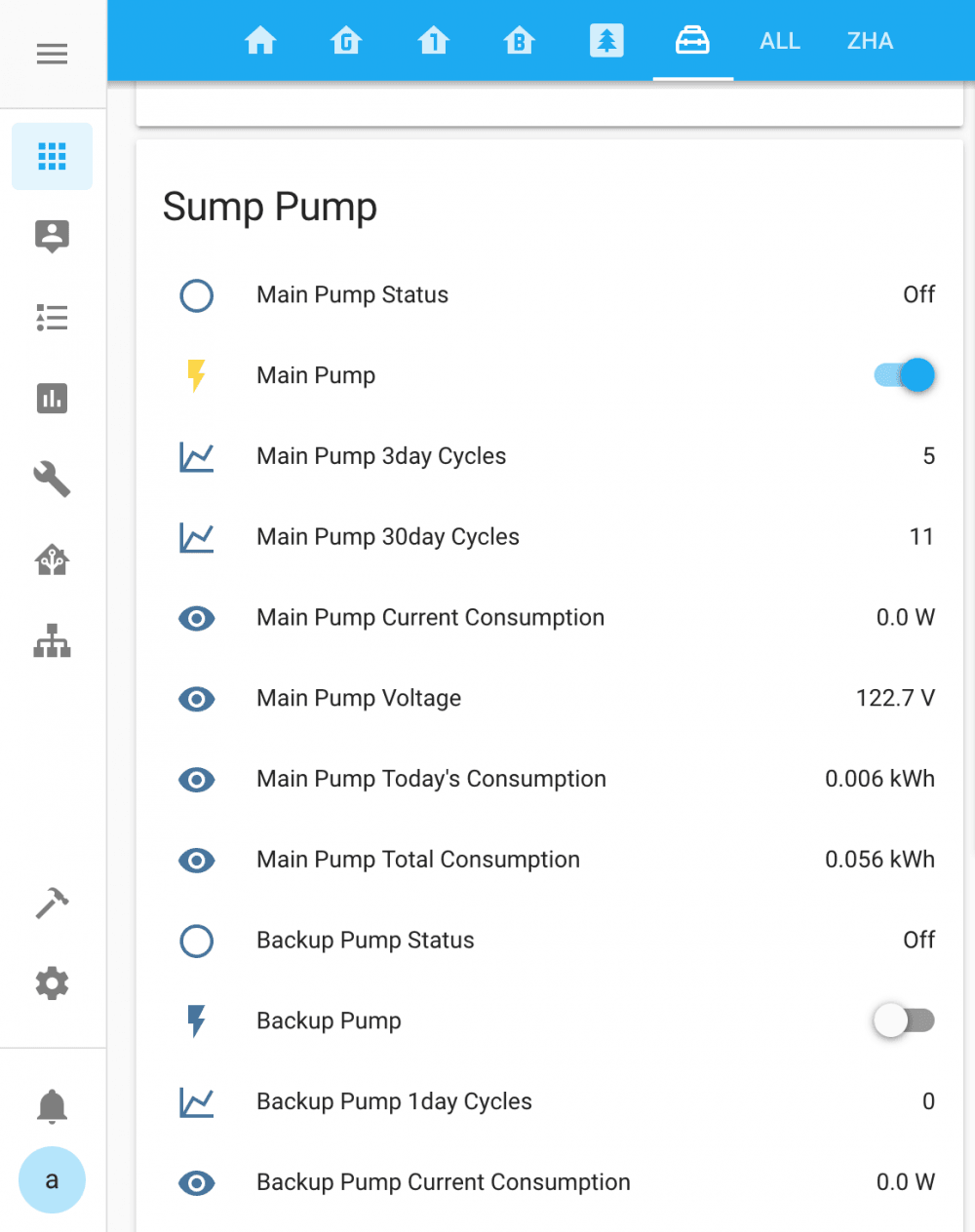
Task: Open the Supervisor wrench panel
Action: [52, 480]
